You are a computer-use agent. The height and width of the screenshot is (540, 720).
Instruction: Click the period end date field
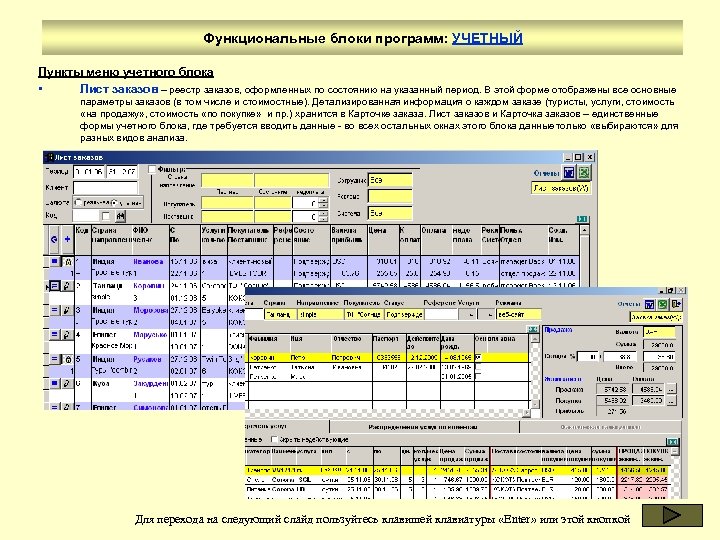122,172
